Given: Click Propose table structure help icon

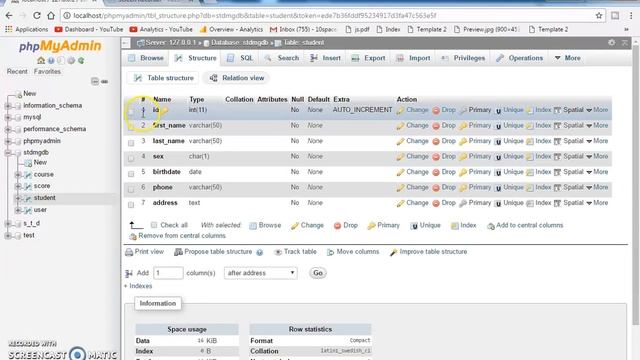Looking at the screenshot, I should click(260, 253).
